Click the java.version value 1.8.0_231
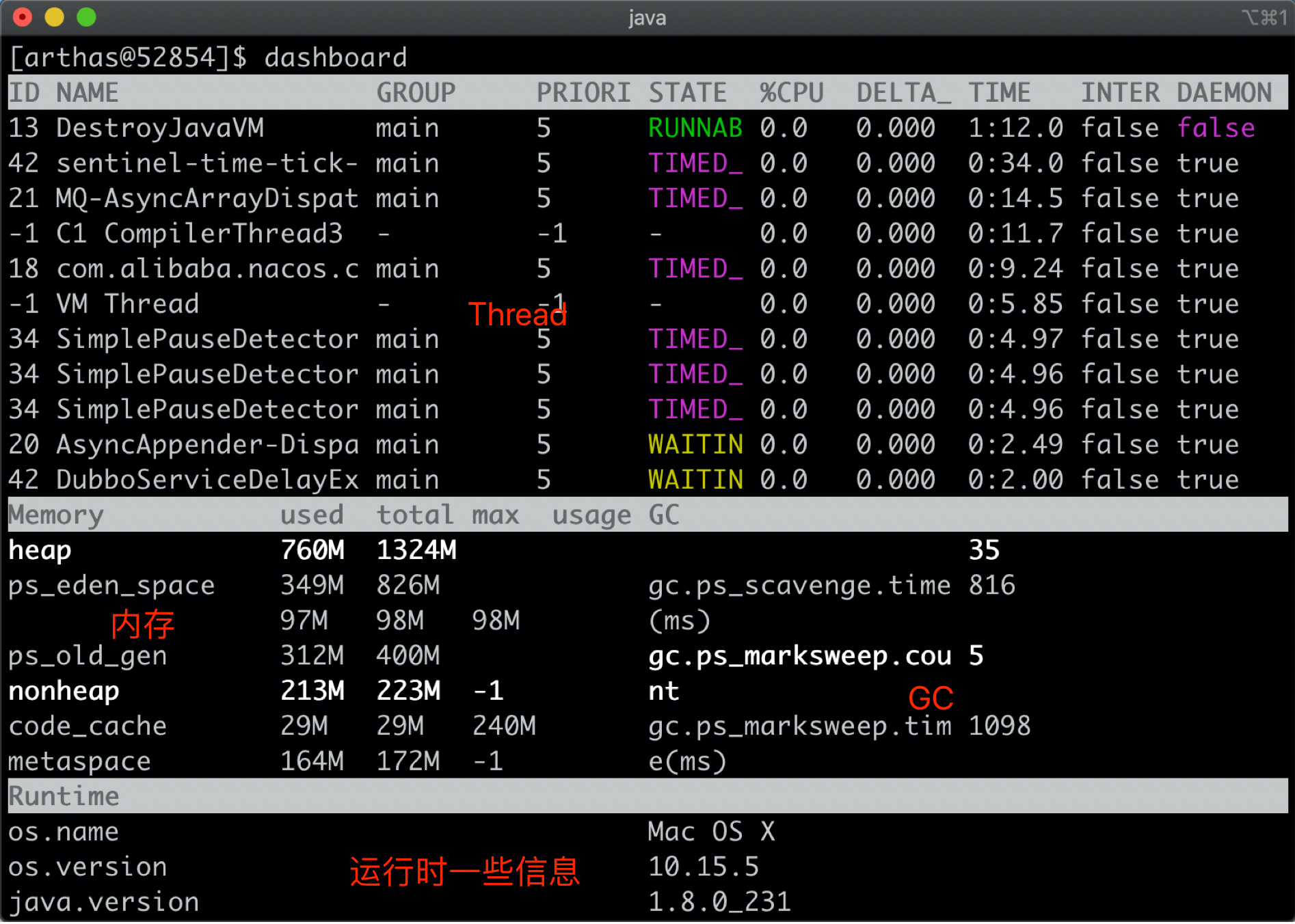The height and width of the screenshot is (924, 1295). (720, 901)
